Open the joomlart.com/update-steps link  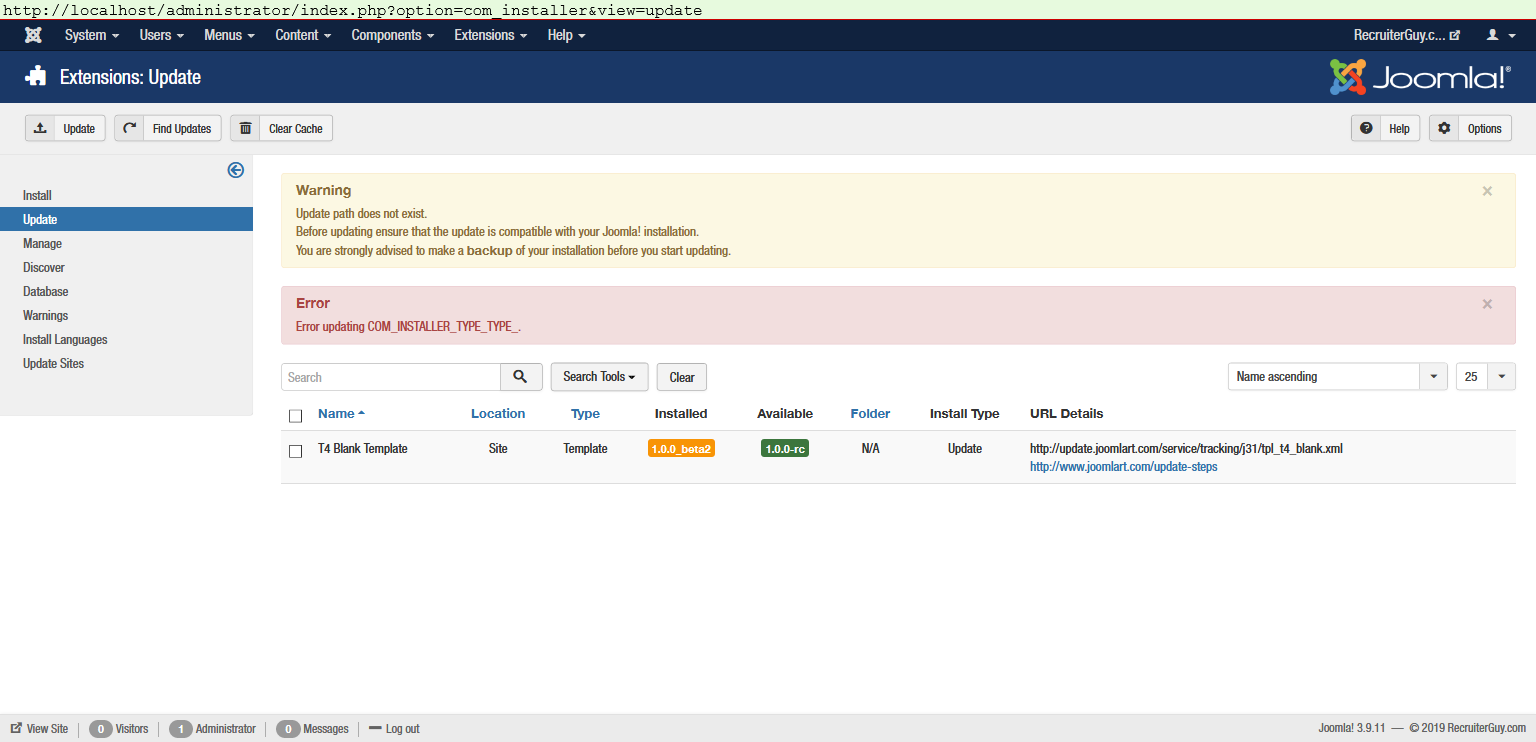[x=1124, y=467]
